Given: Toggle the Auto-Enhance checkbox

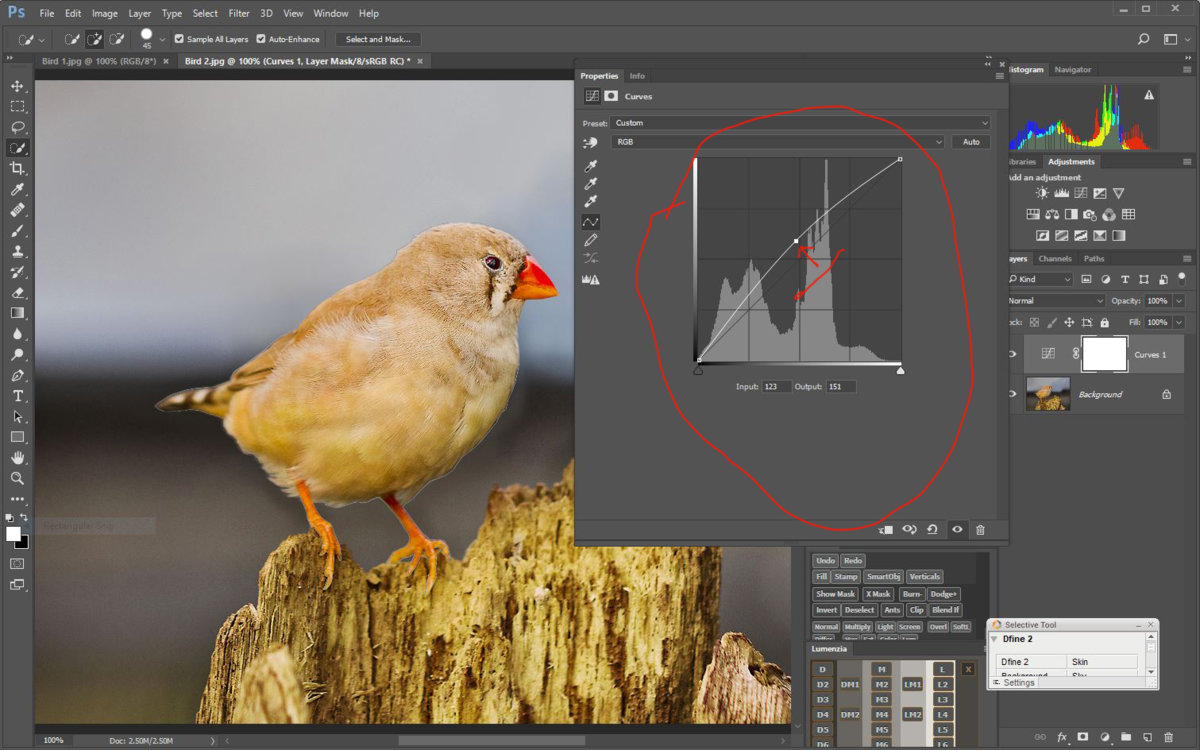Looking at the screenshot, I should pos(261,40).
